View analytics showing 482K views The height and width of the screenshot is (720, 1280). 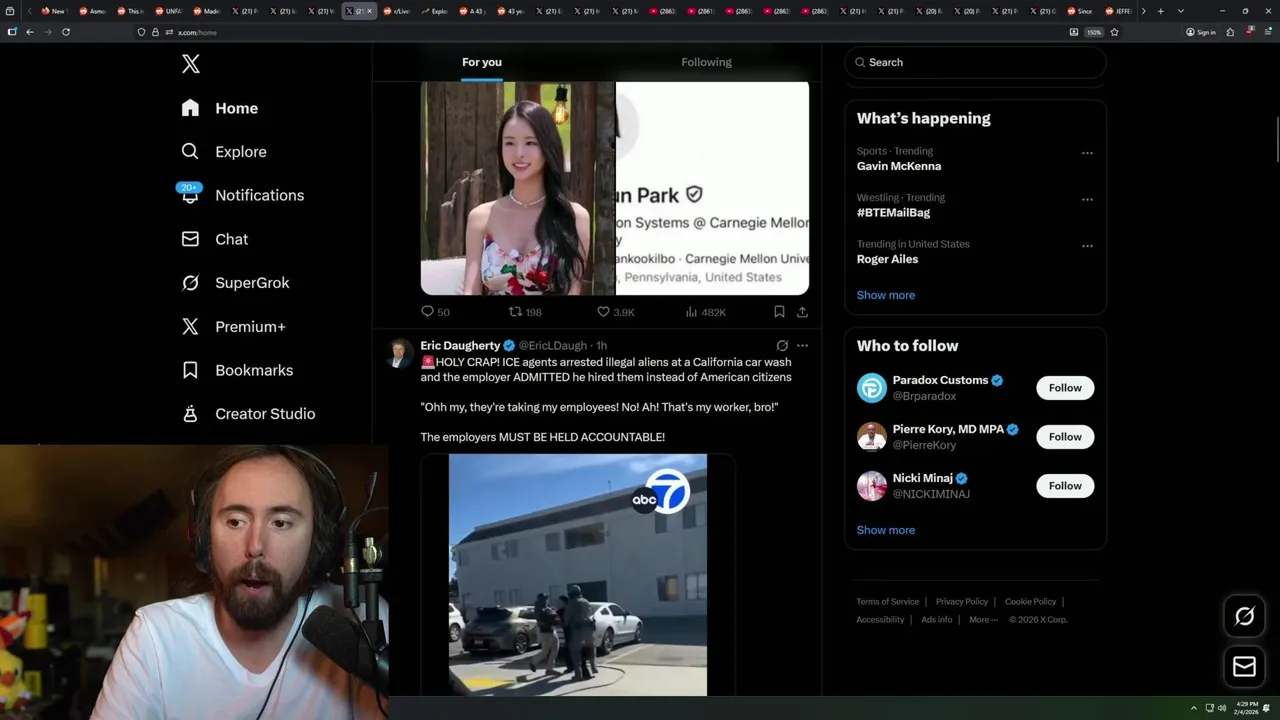[x=705, y=312]
